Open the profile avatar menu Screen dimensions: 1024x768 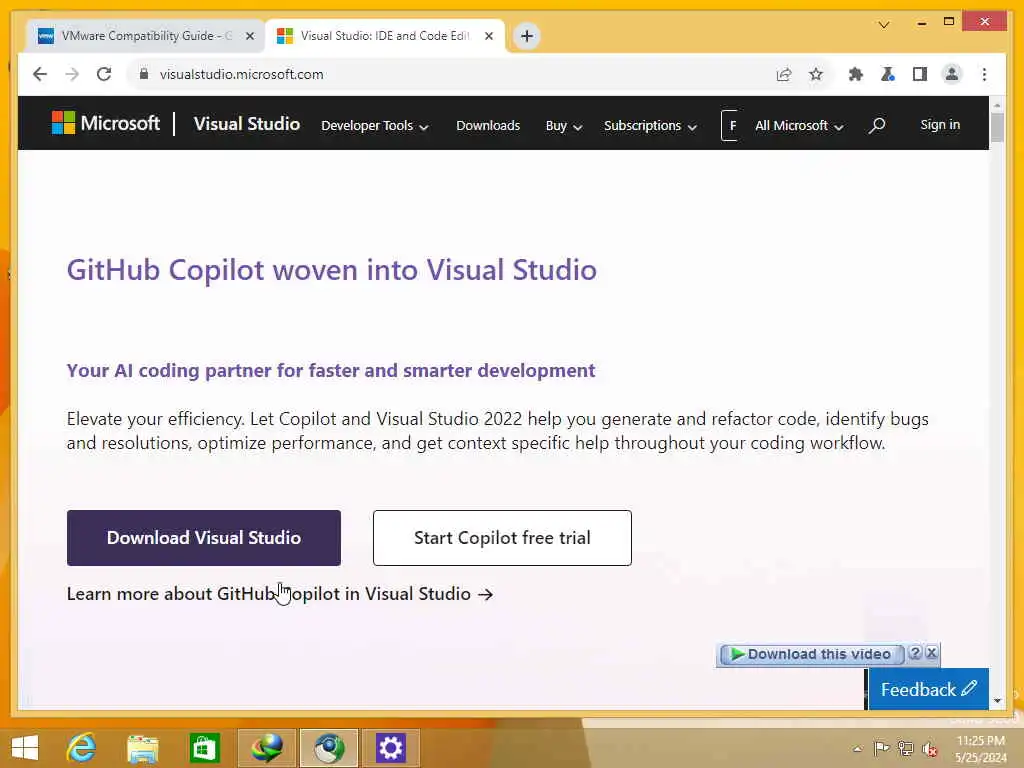pyautogui.click(x=952, y=74)
